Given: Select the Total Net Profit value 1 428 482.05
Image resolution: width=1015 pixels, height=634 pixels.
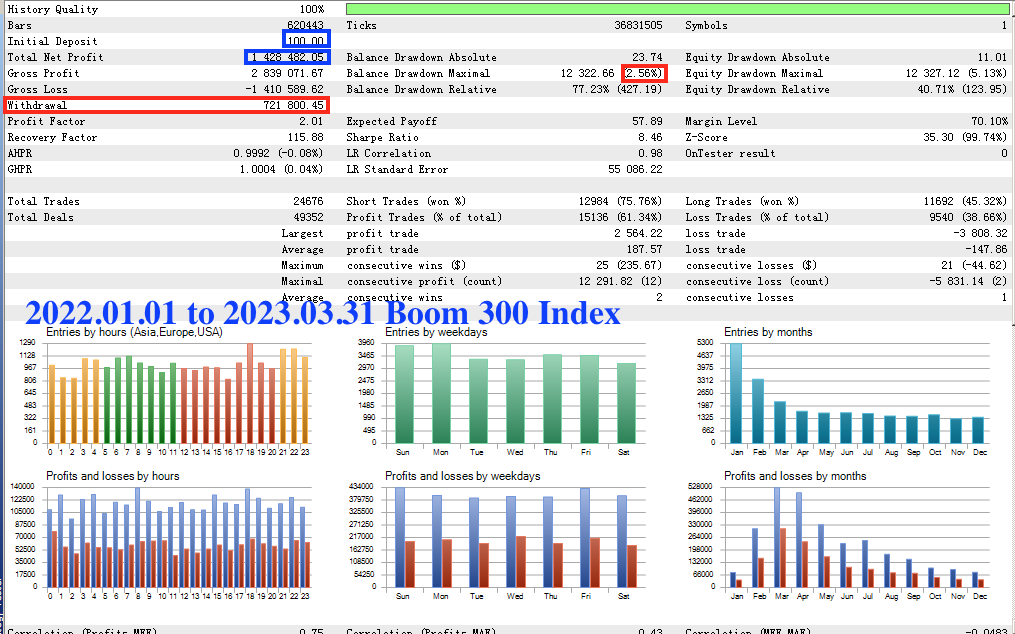Looking at the screenshot, I should tap(287, 57).
